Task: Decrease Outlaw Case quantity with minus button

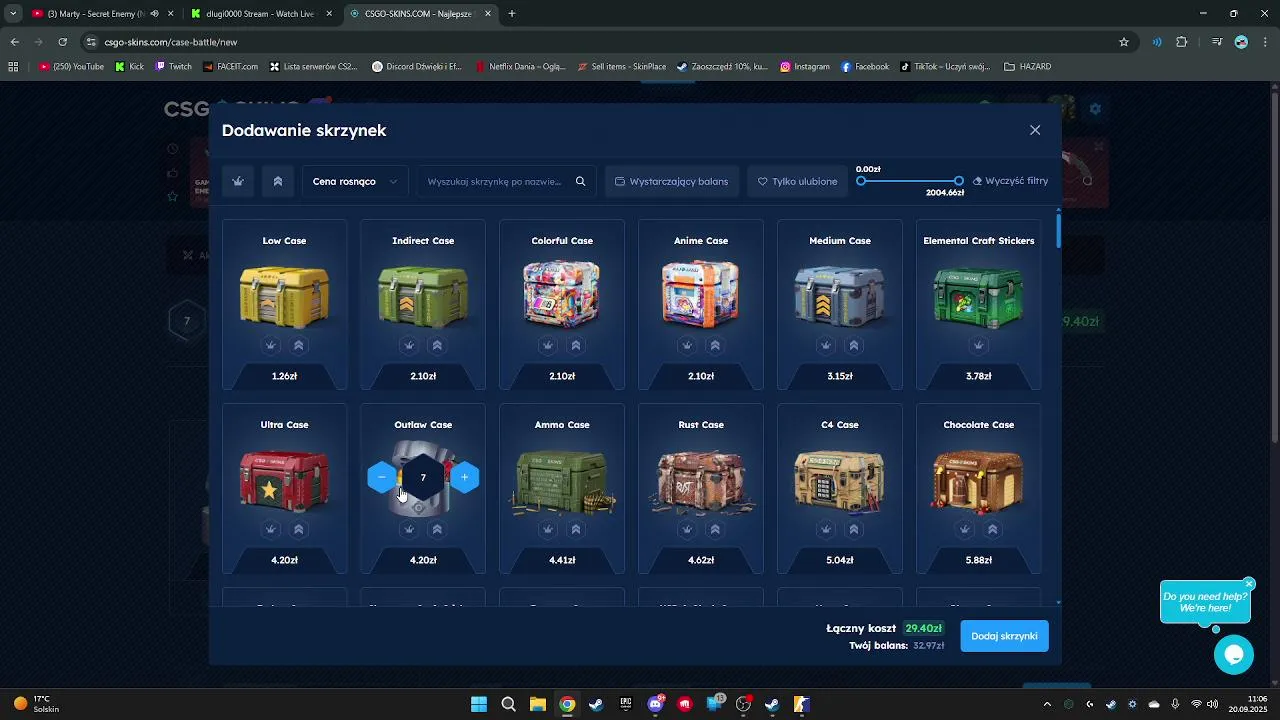Action: [382, 477]
